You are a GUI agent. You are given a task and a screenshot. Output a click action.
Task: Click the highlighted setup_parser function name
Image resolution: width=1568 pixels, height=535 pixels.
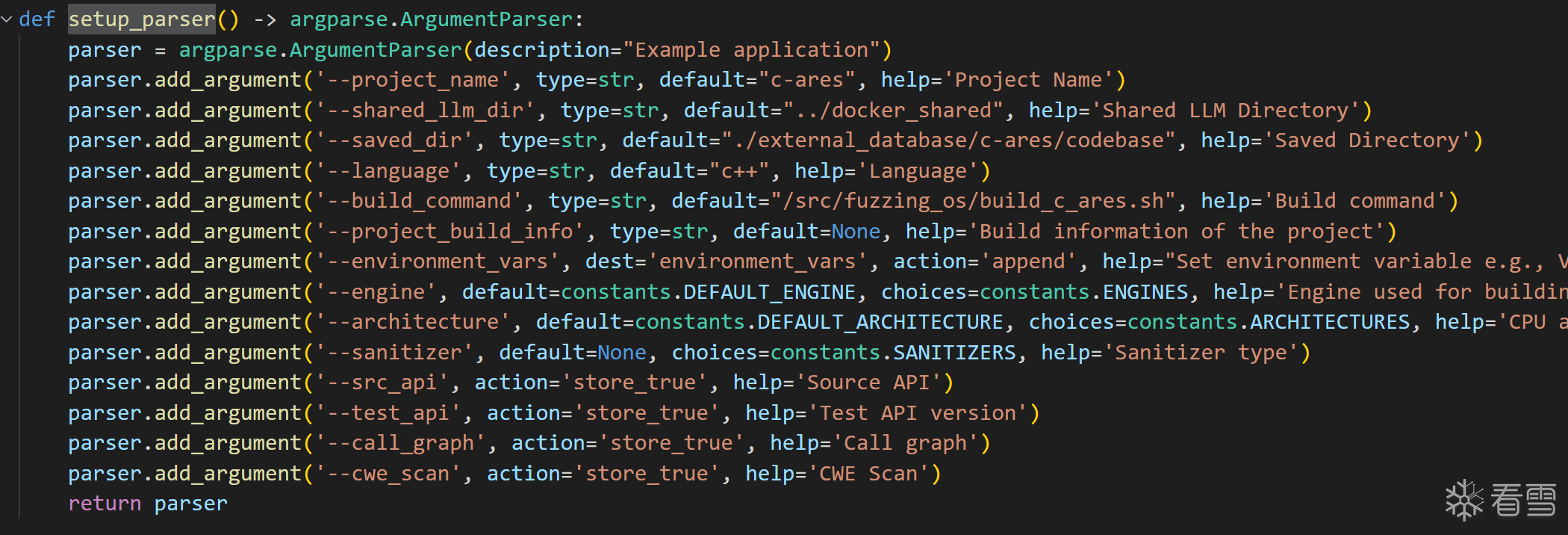[142, 19]
